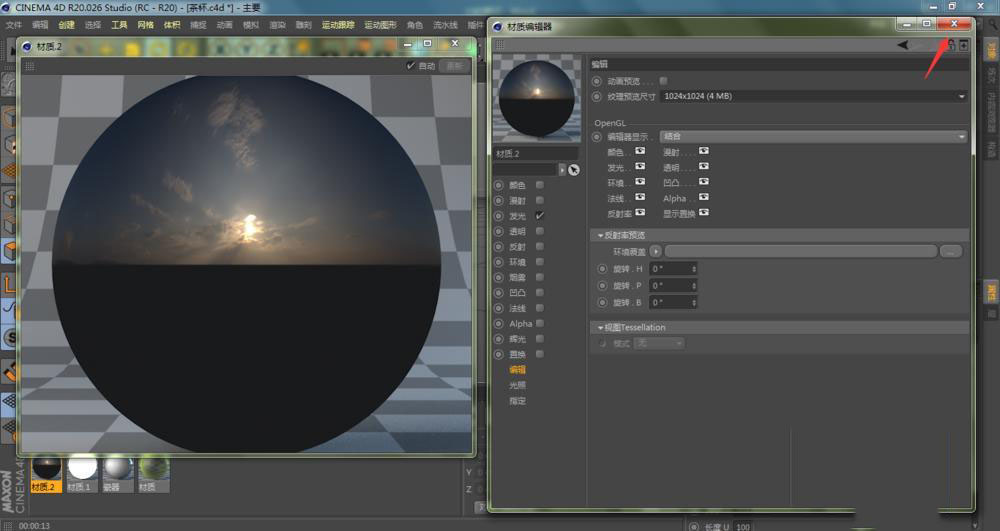Click the arrow button beside the layer field
The height and width of the screenshot is (531, 1000).
point(562,170)
